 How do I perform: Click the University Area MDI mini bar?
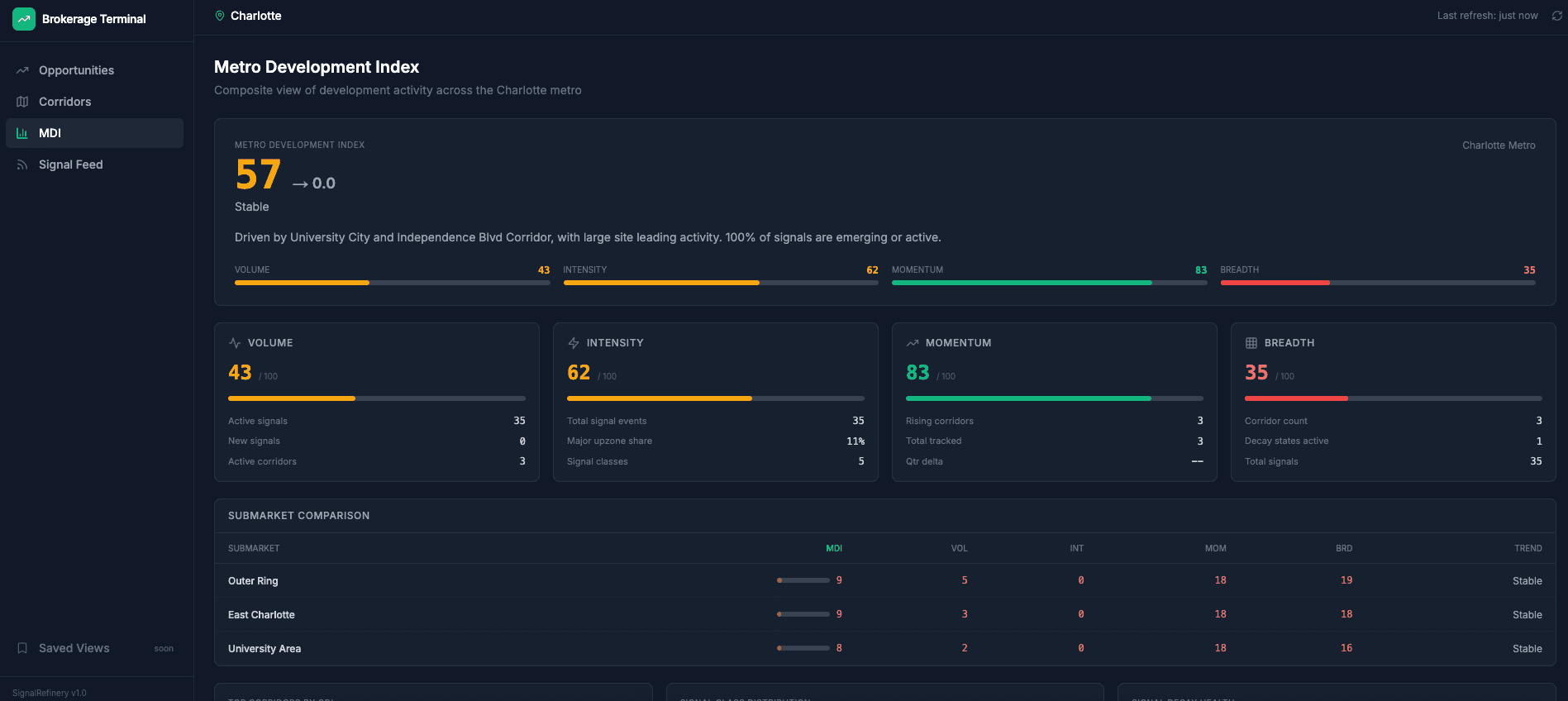click(803, 648)
